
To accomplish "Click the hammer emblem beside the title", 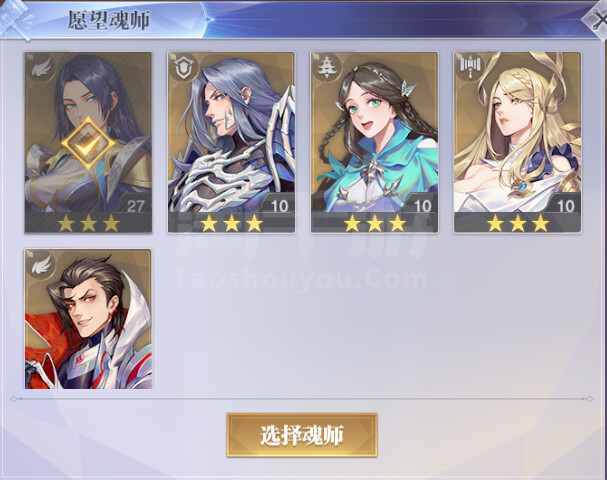I will tap(15, 20).
